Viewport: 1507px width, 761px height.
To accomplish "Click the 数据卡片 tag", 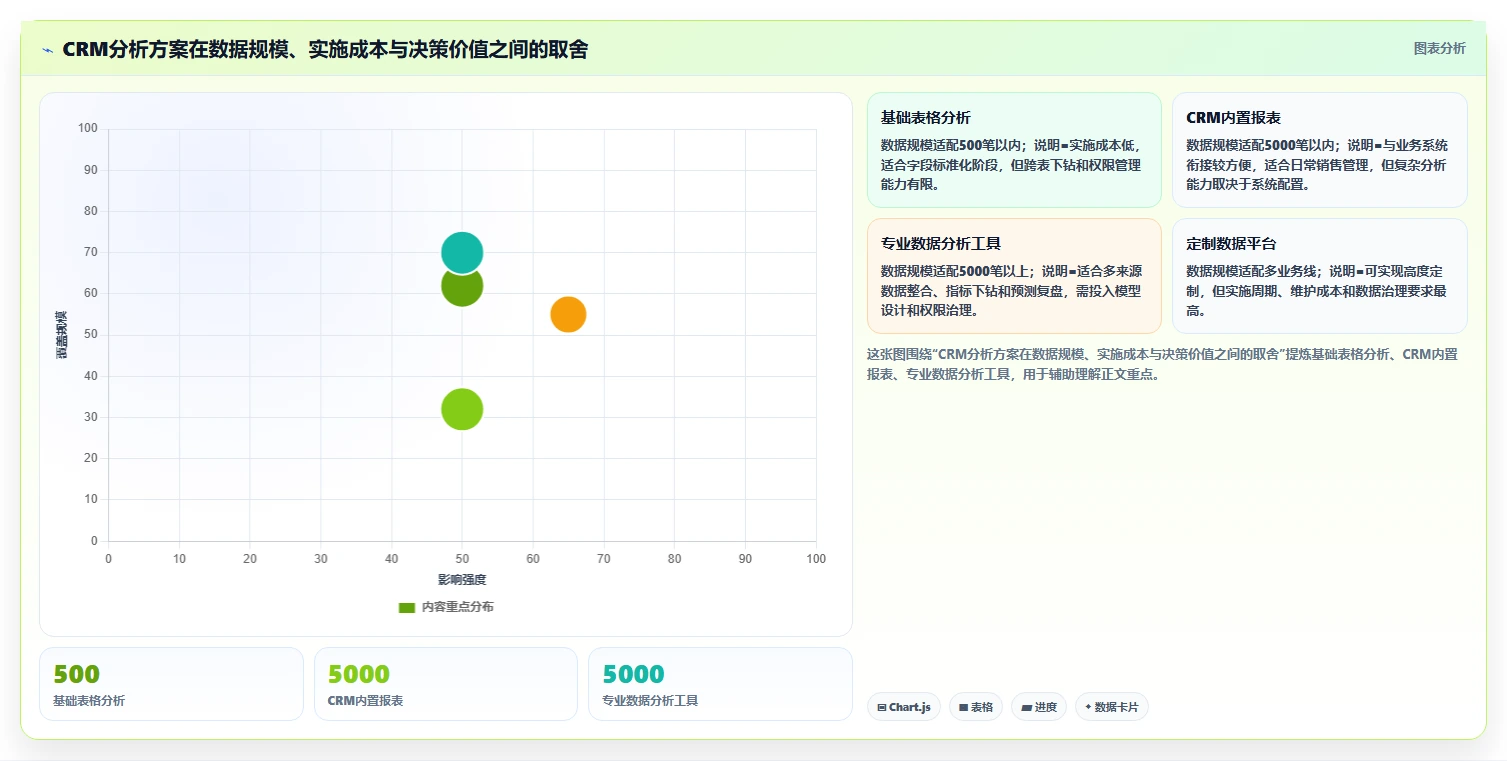I will click(1112, 707).
